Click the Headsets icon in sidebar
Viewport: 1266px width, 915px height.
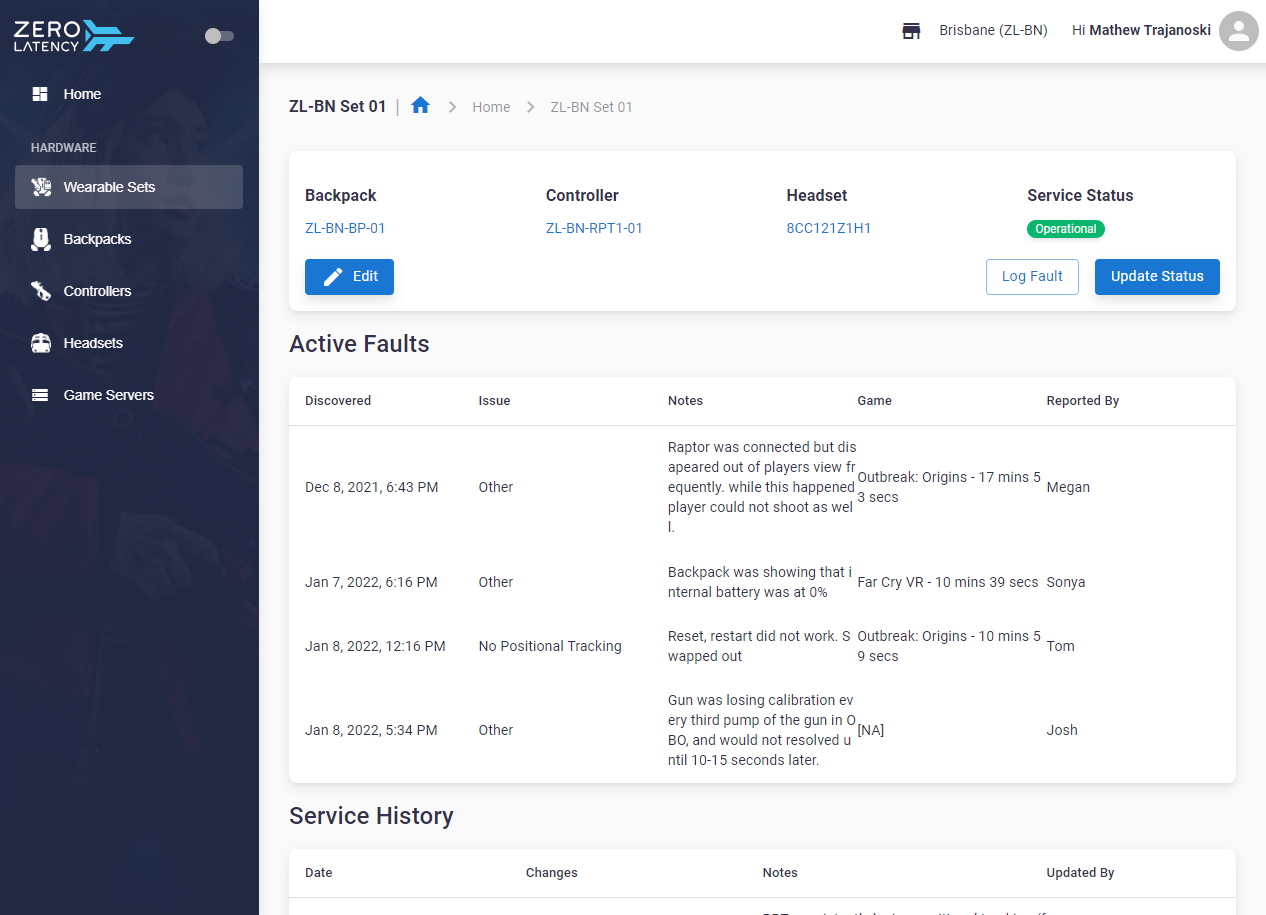pos(40,343)
